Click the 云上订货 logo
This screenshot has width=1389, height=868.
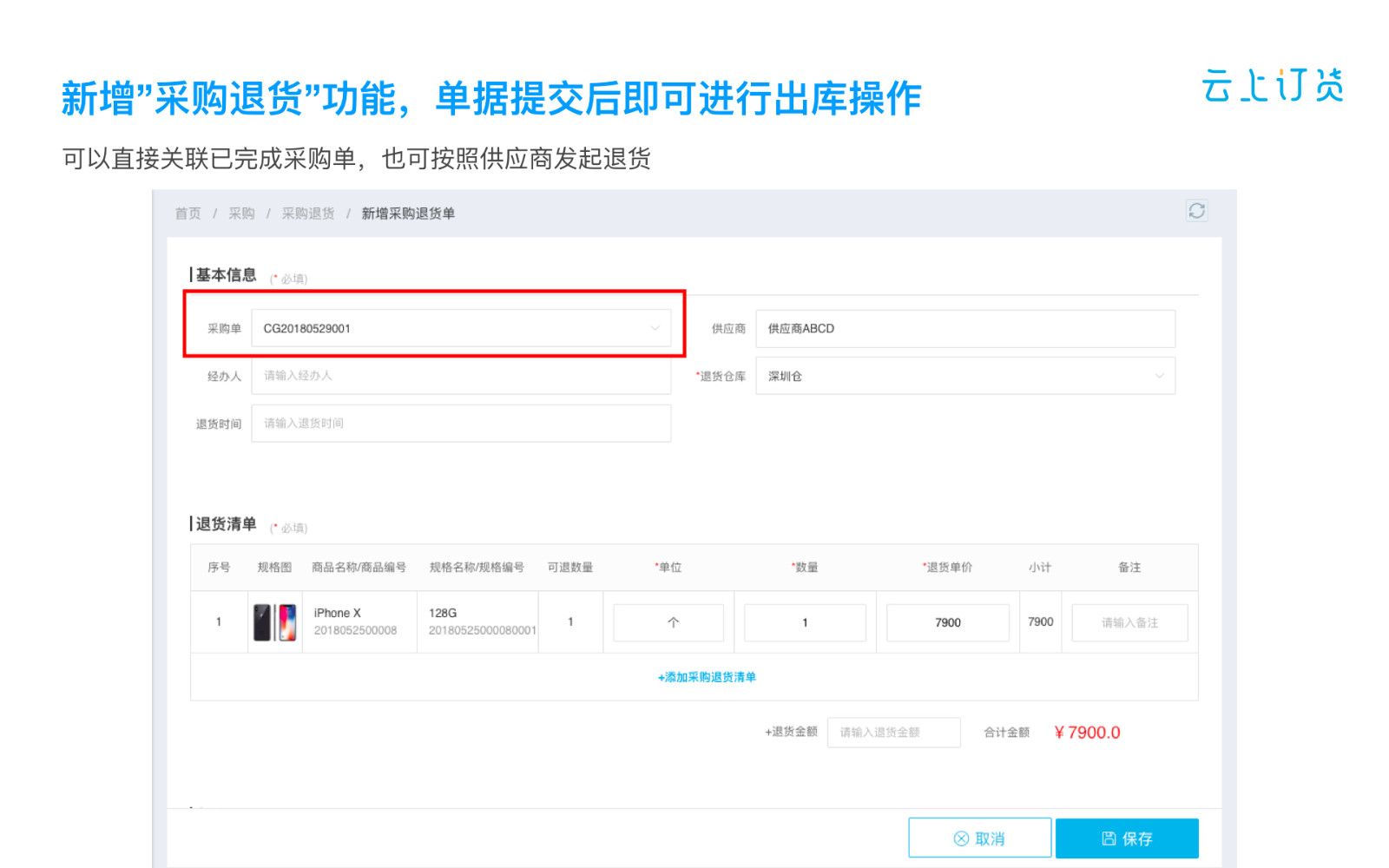[x=1273, y=85]
